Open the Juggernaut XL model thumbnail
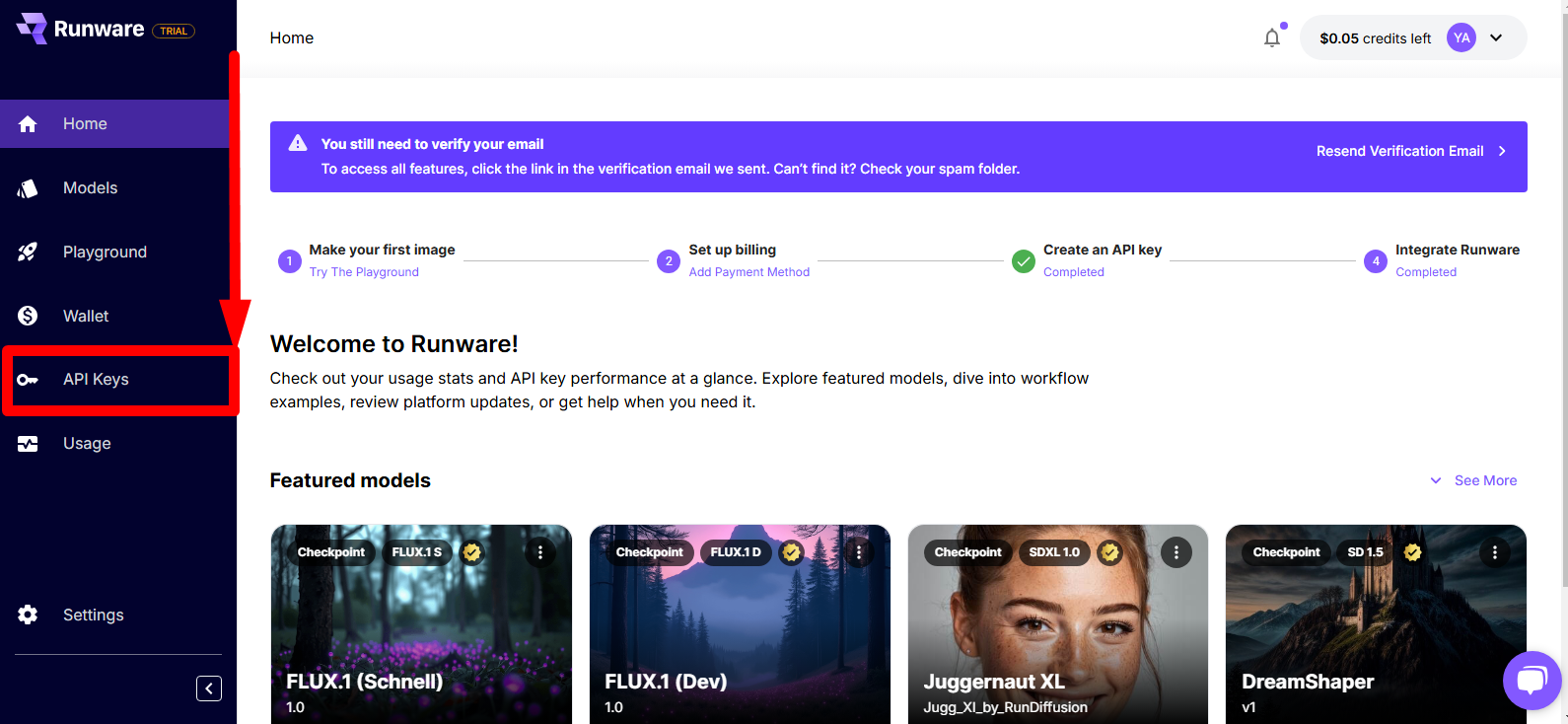This screenshot has height=724, width=1568. 1058,624
